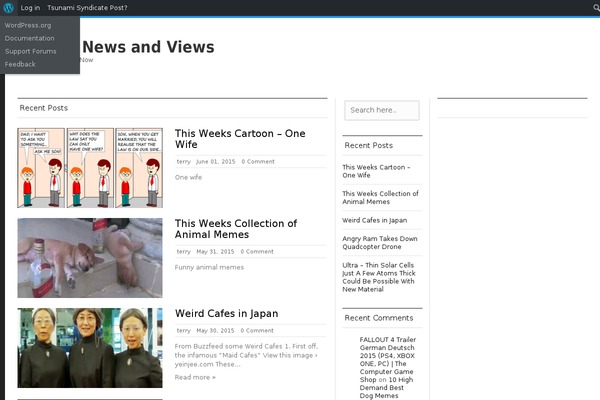Select Support Forums in the dropdown menu
Screen dimensions: 600x400
tap(31, 51)
